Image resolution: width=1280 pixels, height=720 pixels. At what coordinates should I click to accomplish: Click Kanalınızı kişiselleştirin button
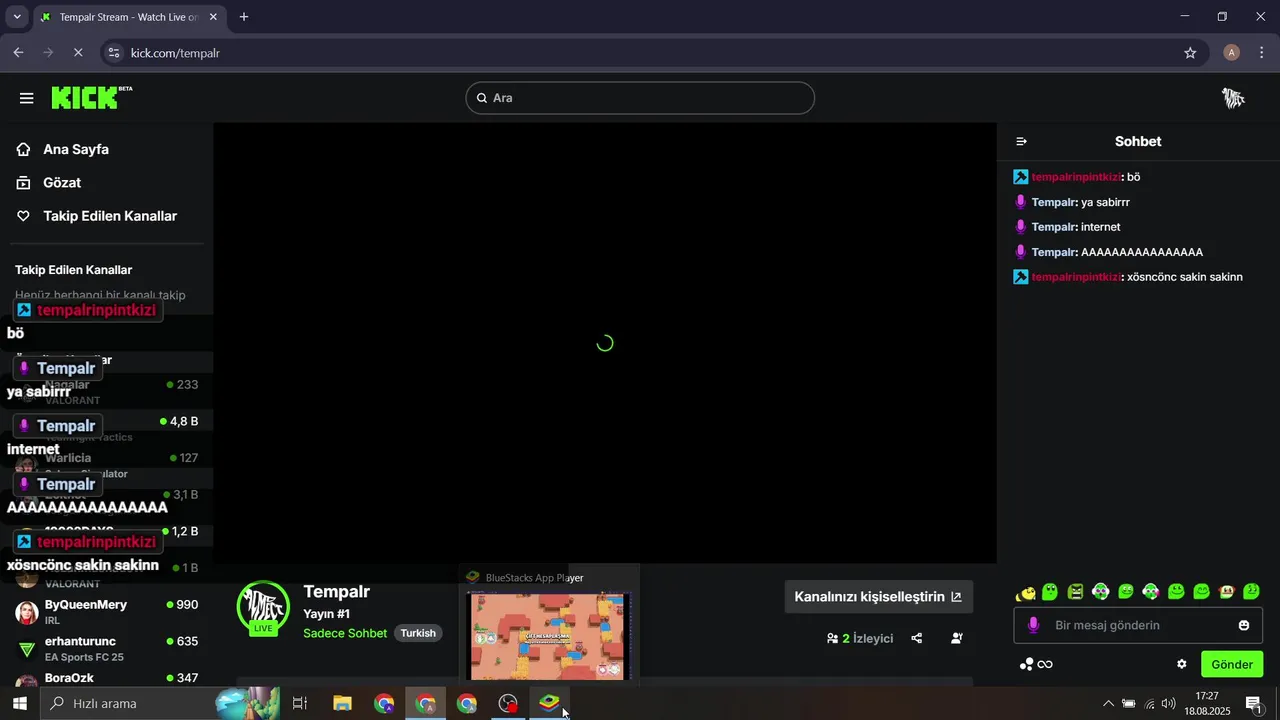tap(878, 597)
